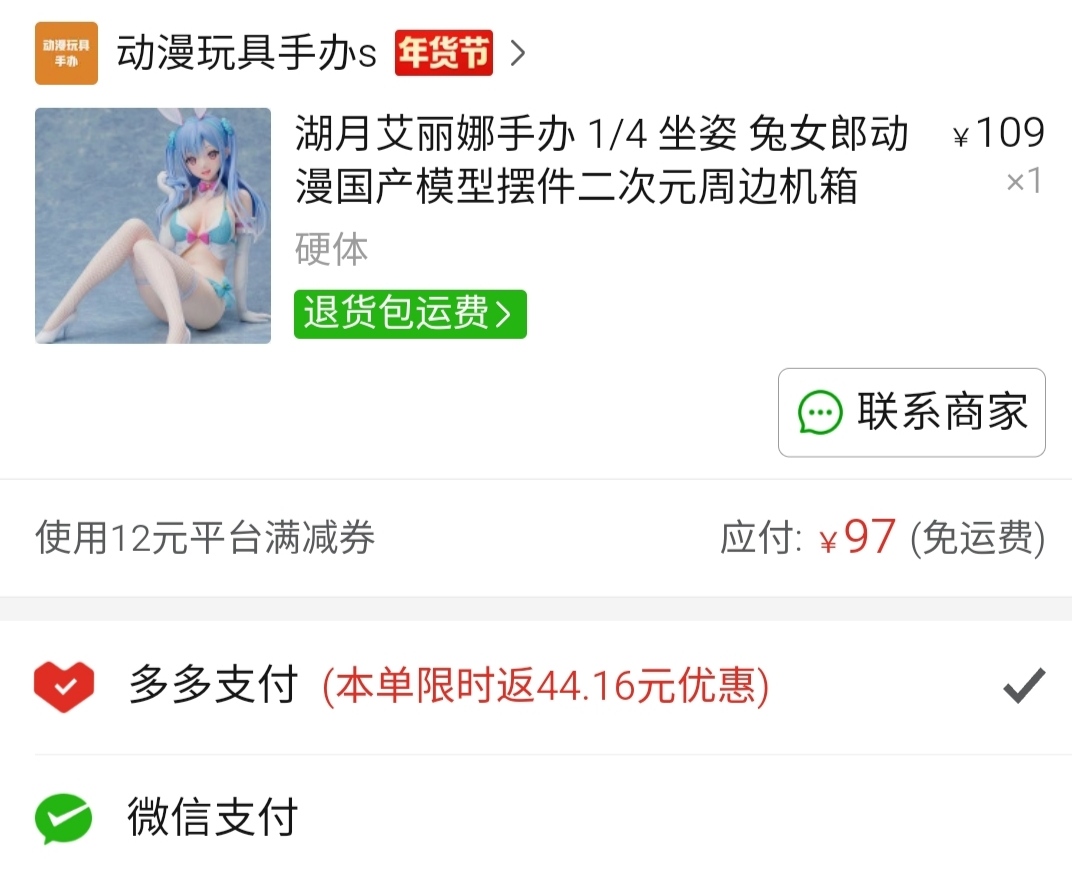Choose 微信支付 as payment method

[x=536, y=817]
